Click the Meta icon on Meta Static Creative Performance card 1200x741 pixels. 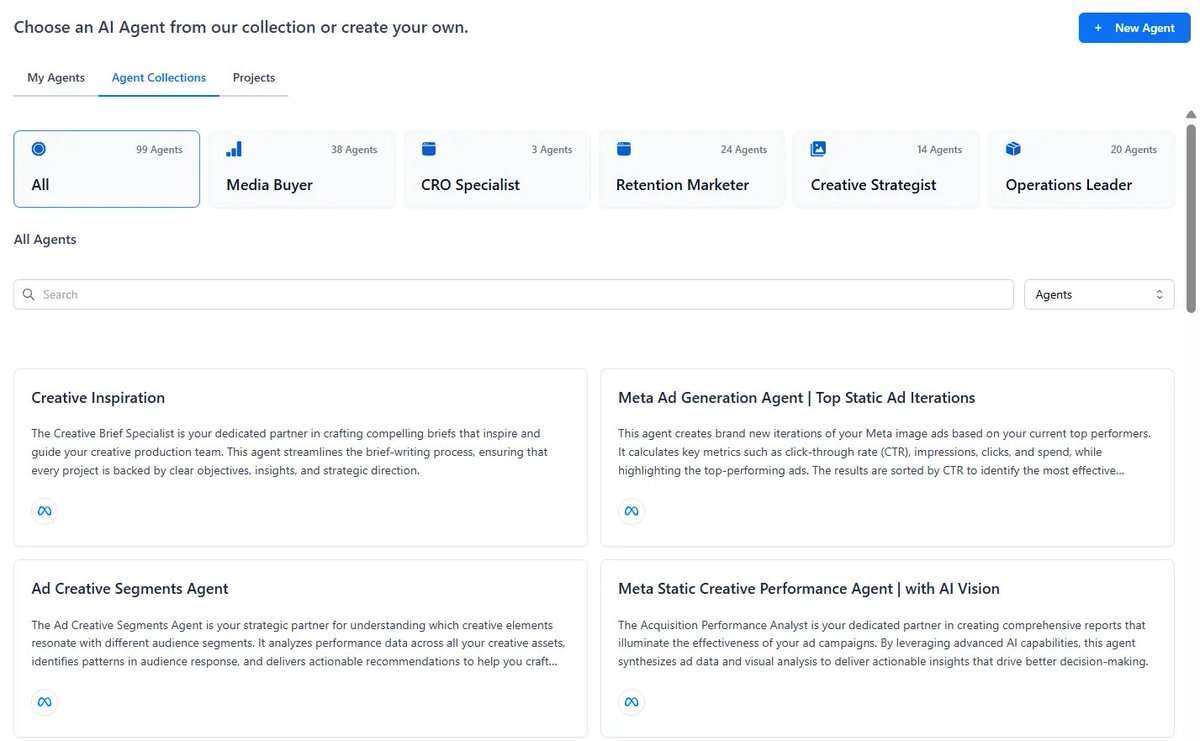(x=631, y=702)
